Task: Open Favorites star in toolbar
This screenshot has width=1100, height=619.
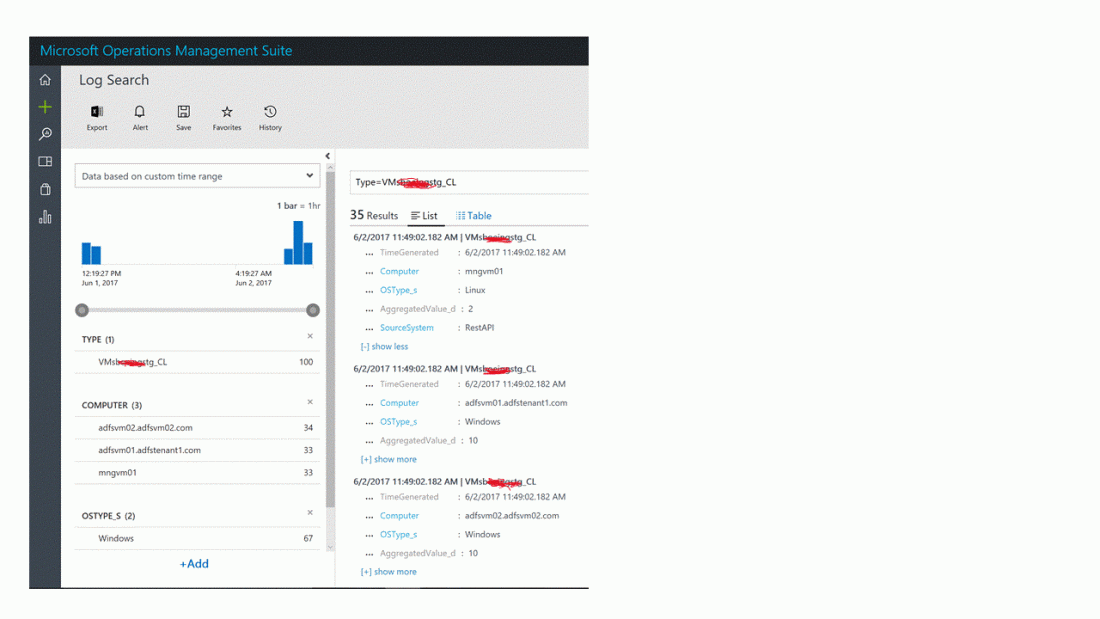Action: [227, 117]
